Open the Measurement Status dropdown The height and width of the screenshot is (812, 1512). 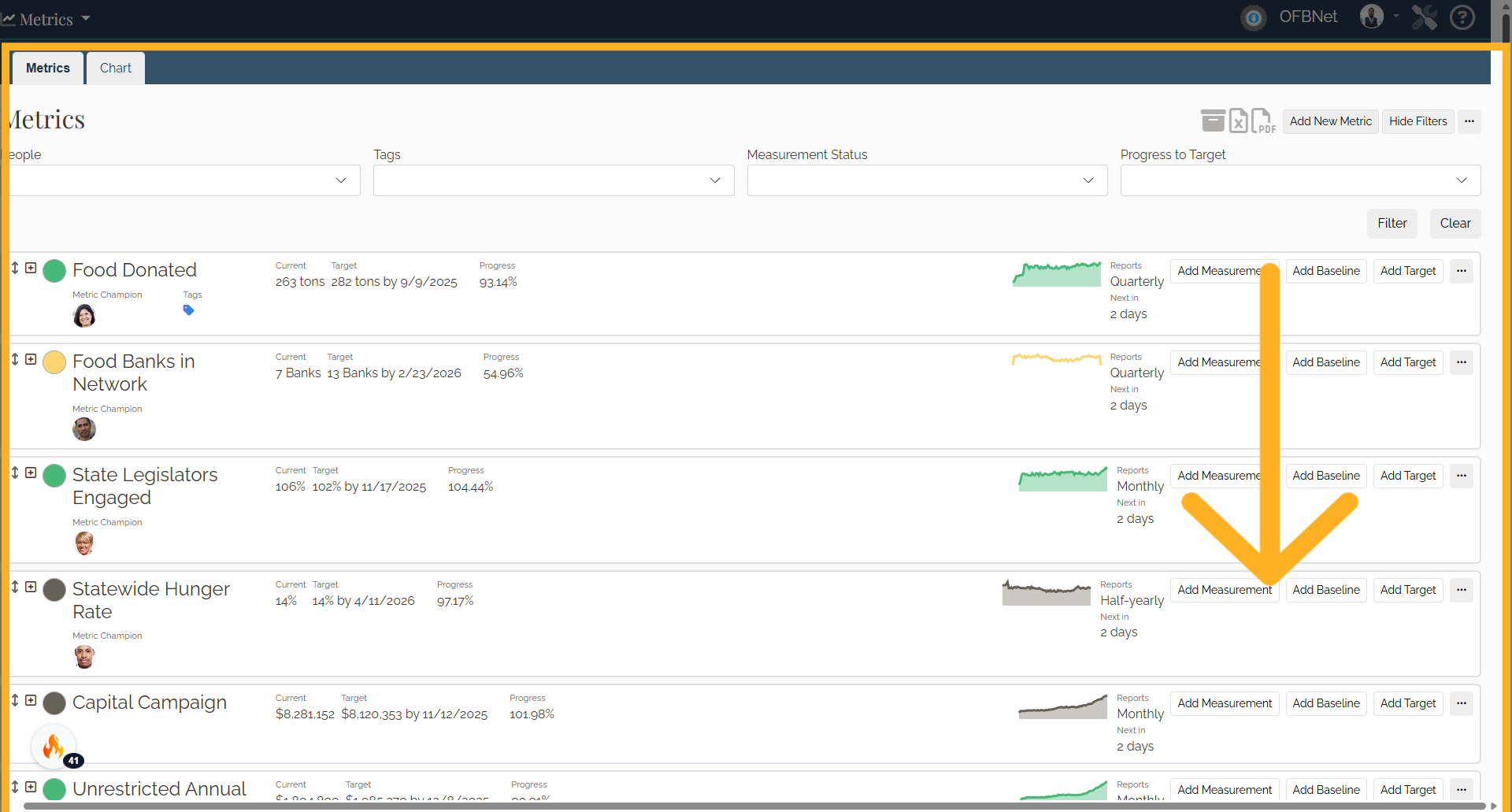[x=927, y=180]
